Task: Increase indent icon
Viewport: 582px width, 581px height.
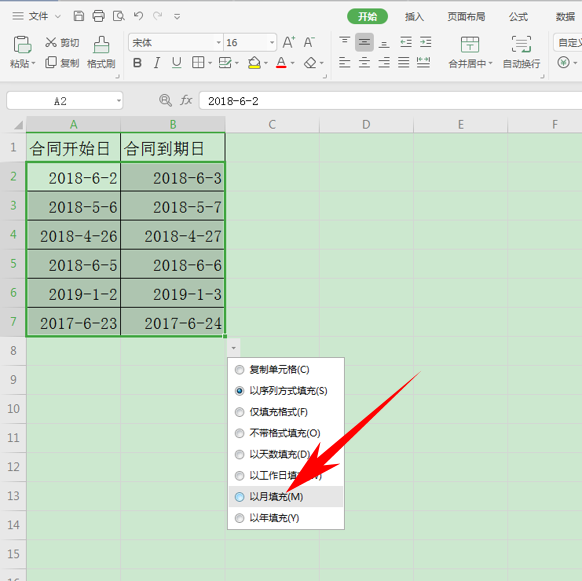Action: pos(425,42)
